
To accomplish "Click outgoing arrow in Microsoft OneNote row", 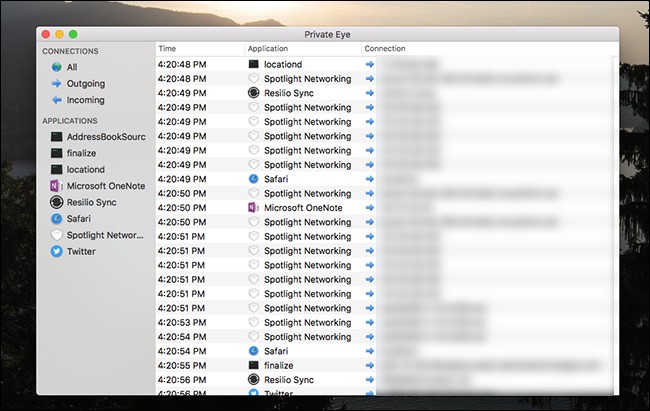I will pos(370,208).
